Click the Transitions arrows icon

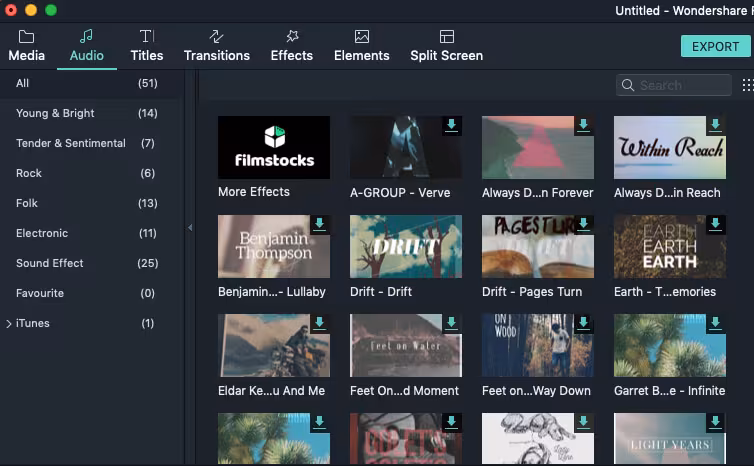pos(216,37)
